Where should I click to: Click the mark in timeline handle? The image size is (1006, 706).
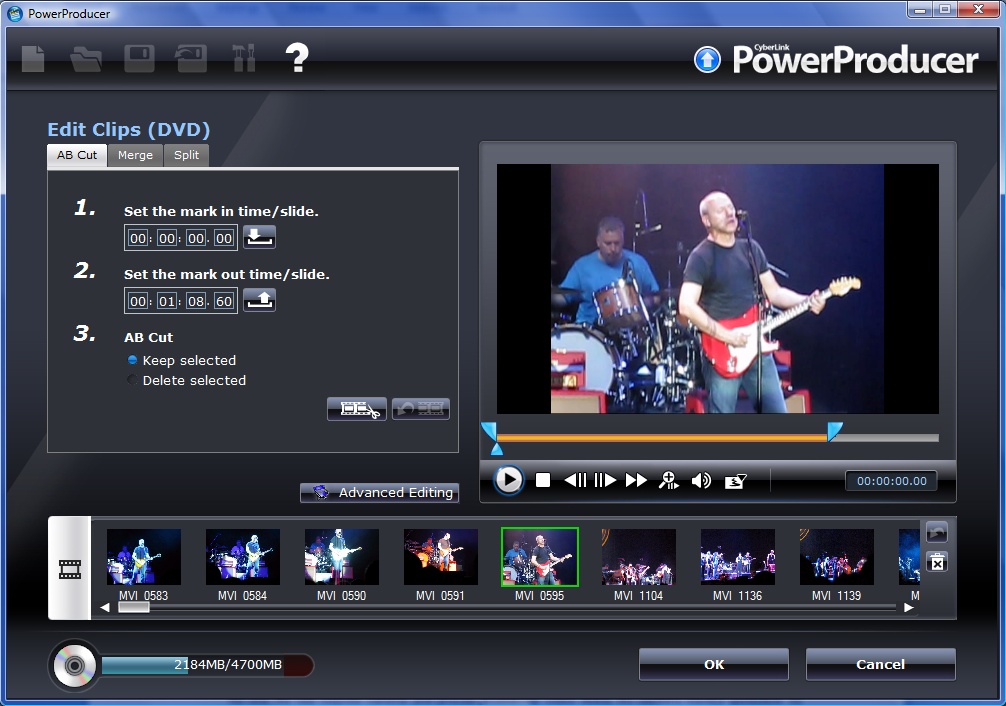(x=489, y=430)
